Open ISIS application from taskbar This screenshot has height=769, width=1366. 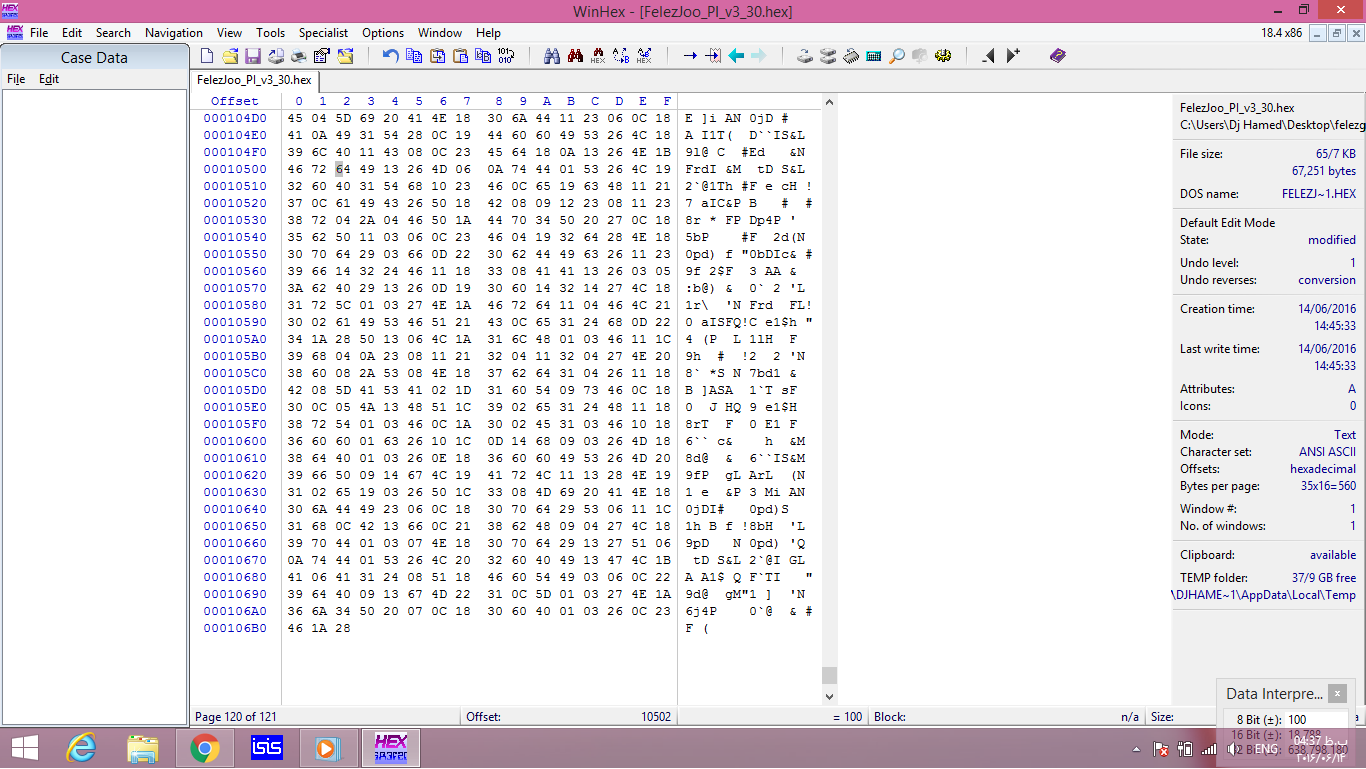(267, 748)
